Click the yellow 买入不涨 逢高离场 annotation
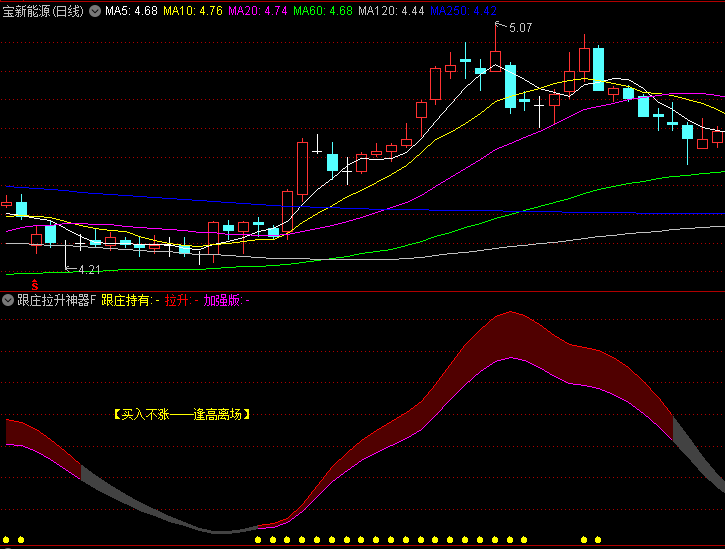725x549 pixels. coord(181,413)
